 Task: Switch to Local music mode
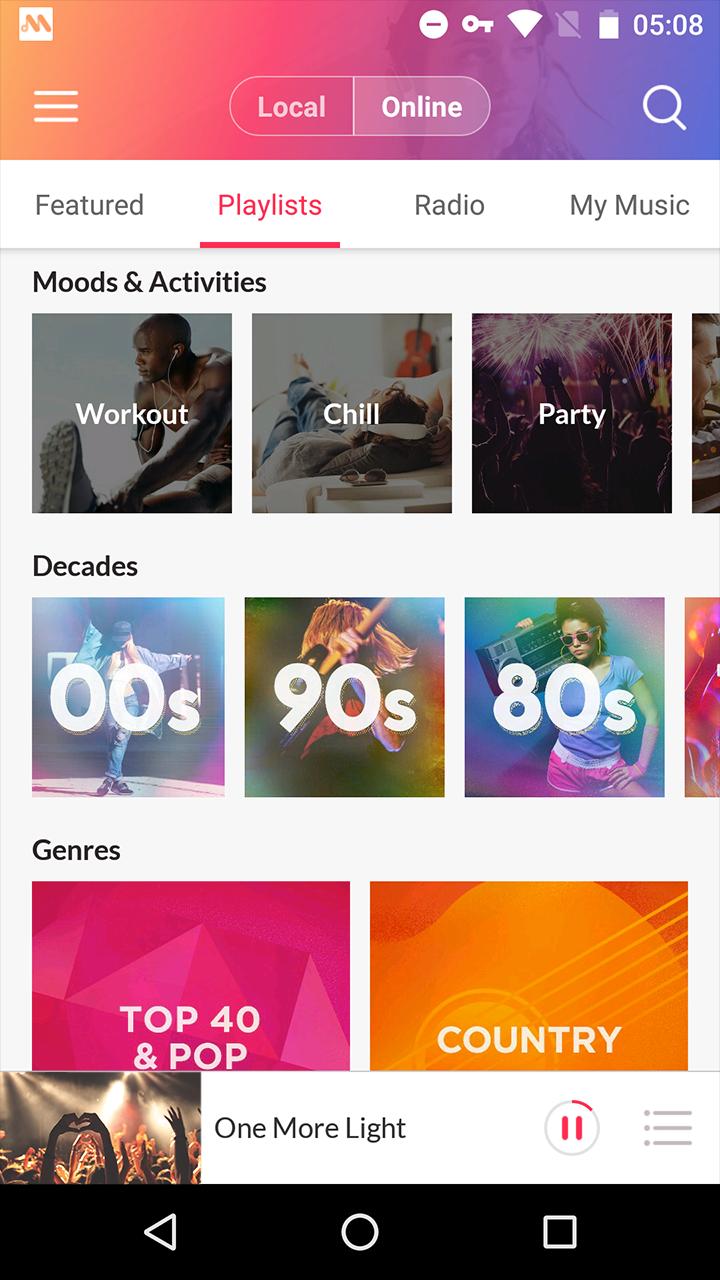tap(291, 106)
